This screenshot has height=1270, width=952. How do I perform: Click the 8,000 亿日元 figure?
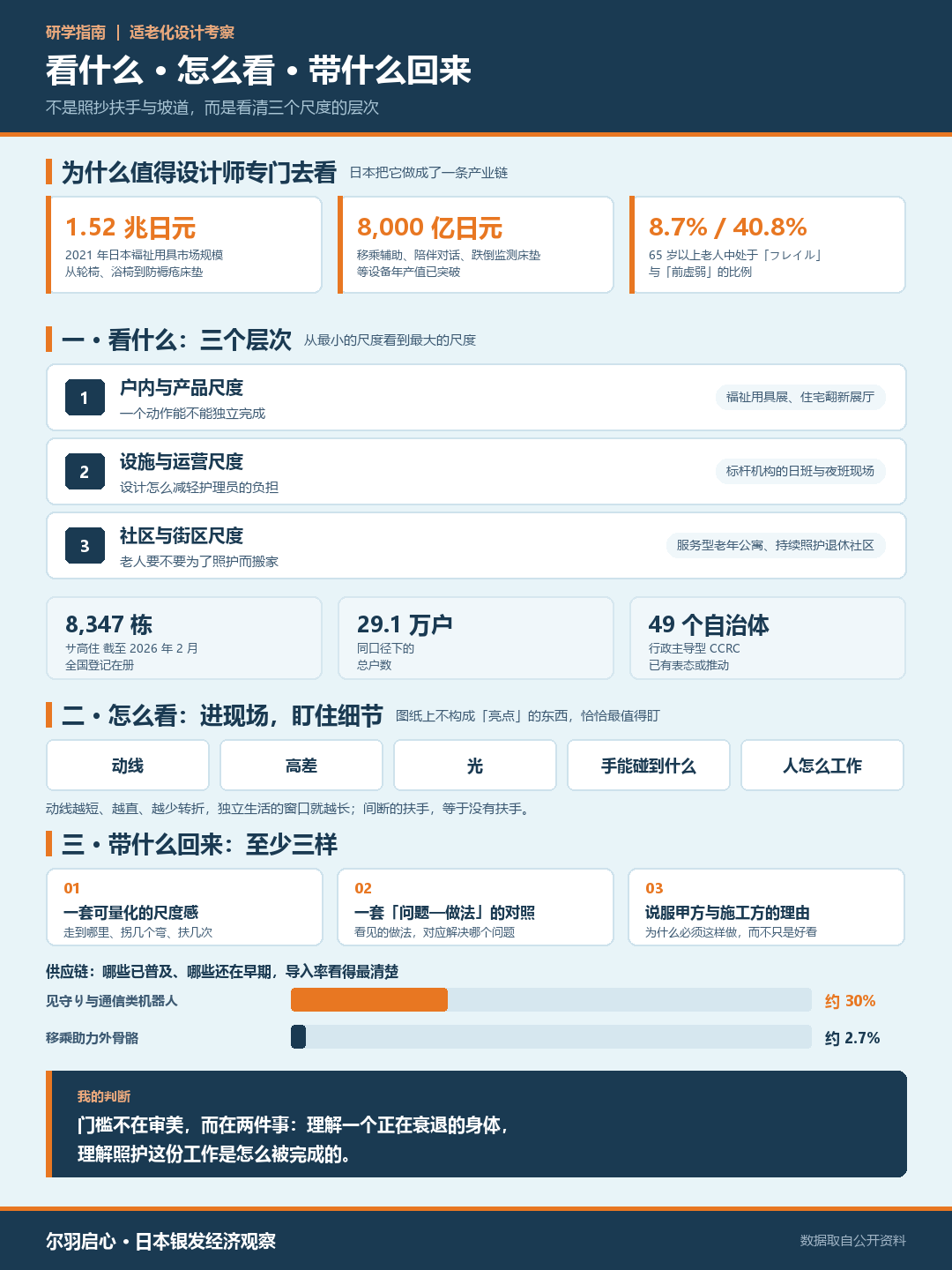pos(429,228)
